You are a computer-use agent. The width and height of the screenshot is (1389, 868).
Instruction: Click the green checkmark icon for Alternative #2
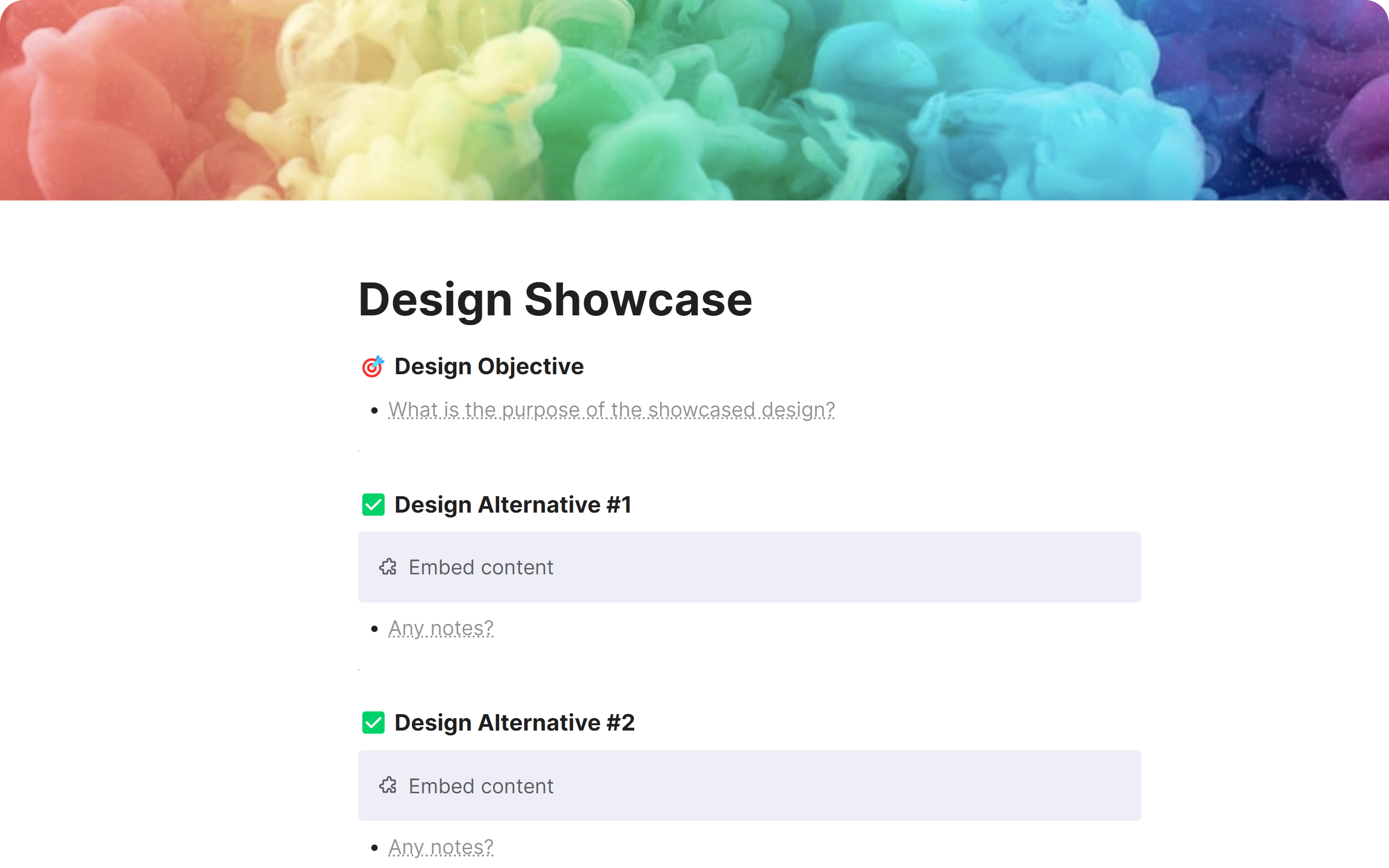coord(373,723)
